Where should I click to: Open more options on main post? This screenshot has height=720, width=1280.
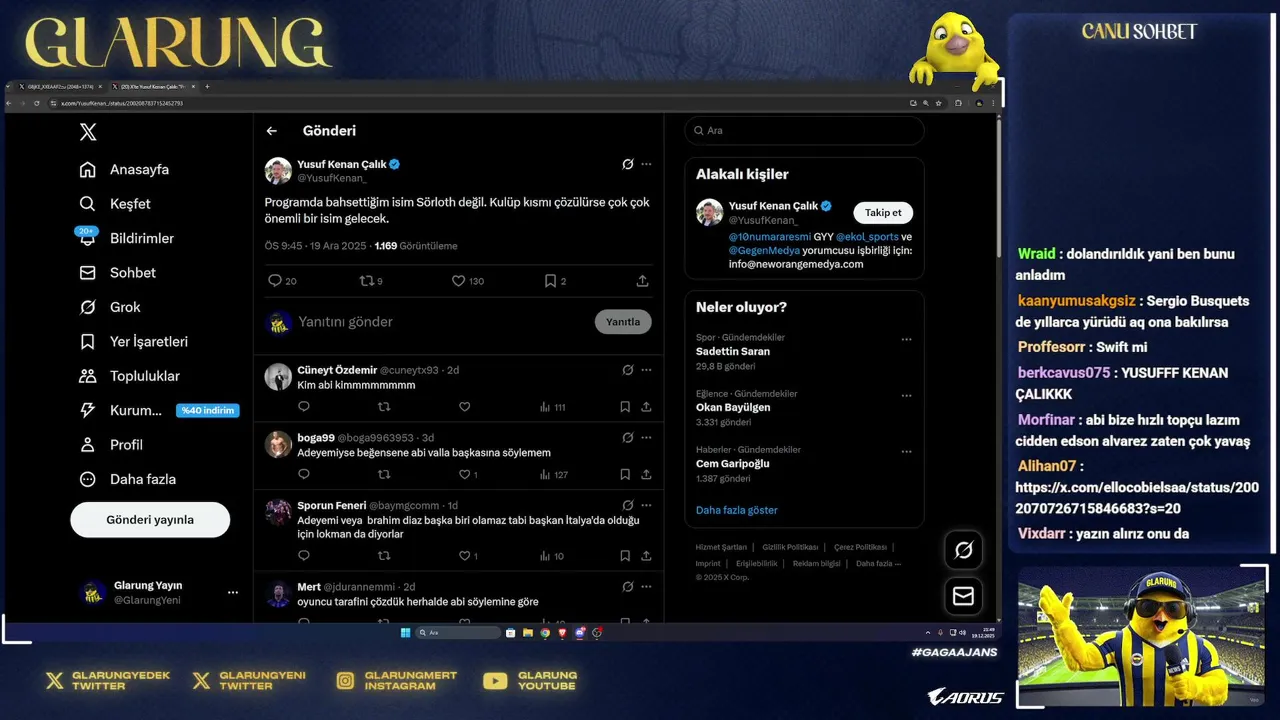646,164
